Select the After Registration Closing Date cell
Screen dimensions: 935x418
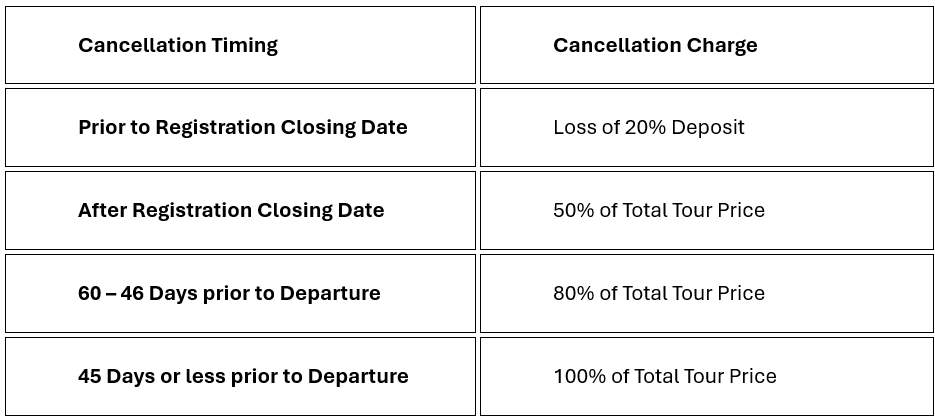[x=240, y=210]
